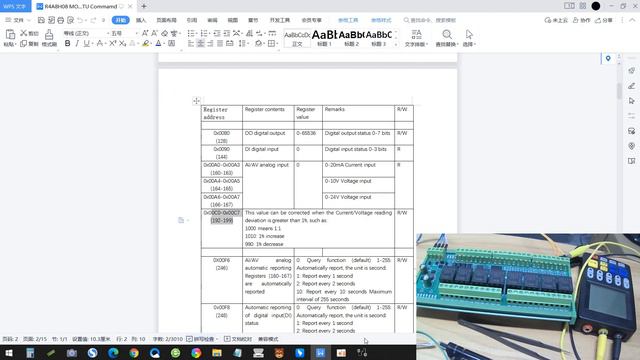Screen dimensions: 640x360
Task: Click the numbered list icon
Action: (204, 33)
